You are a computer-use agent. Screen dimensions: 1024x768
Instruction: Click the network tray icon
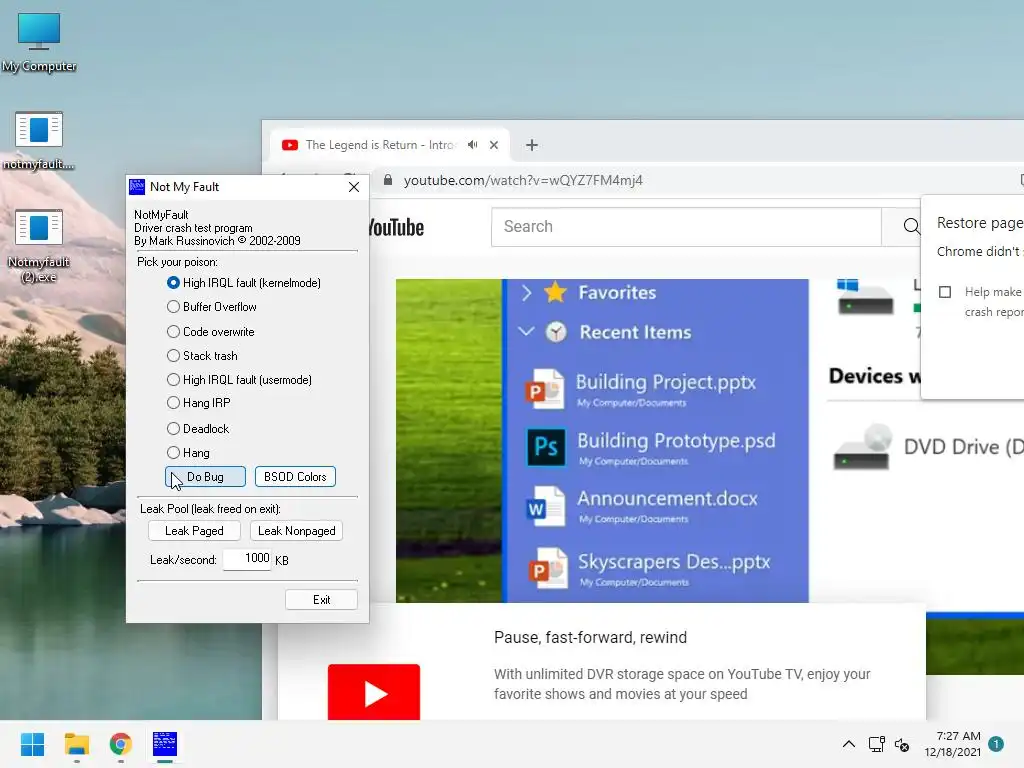(x=876, y=744)
